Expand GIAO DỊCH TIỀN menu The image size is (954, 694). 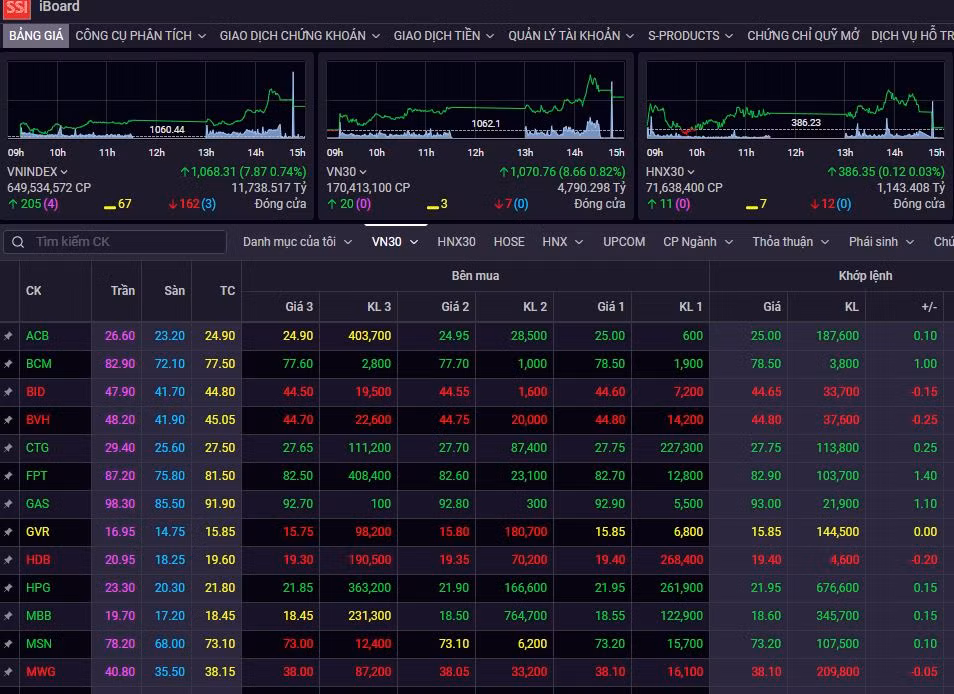444,36
